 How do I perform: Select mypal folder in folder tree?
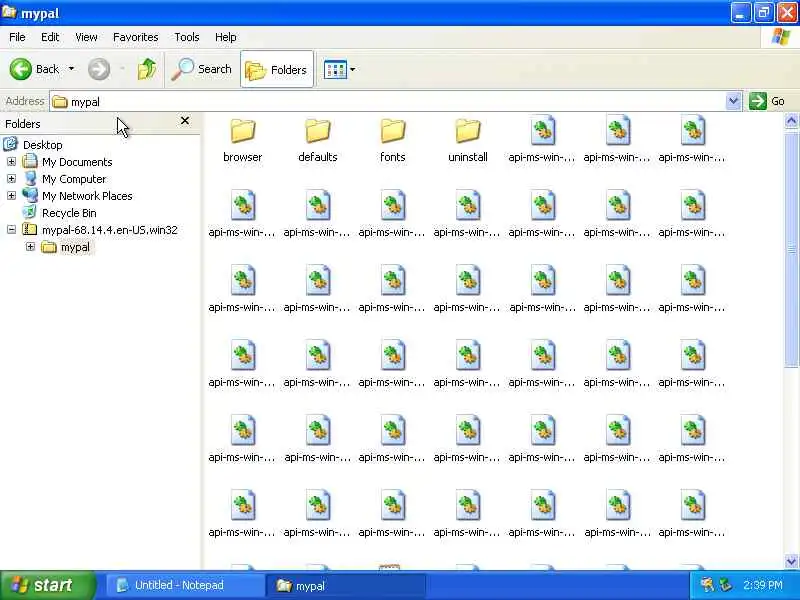pos(75,247)
